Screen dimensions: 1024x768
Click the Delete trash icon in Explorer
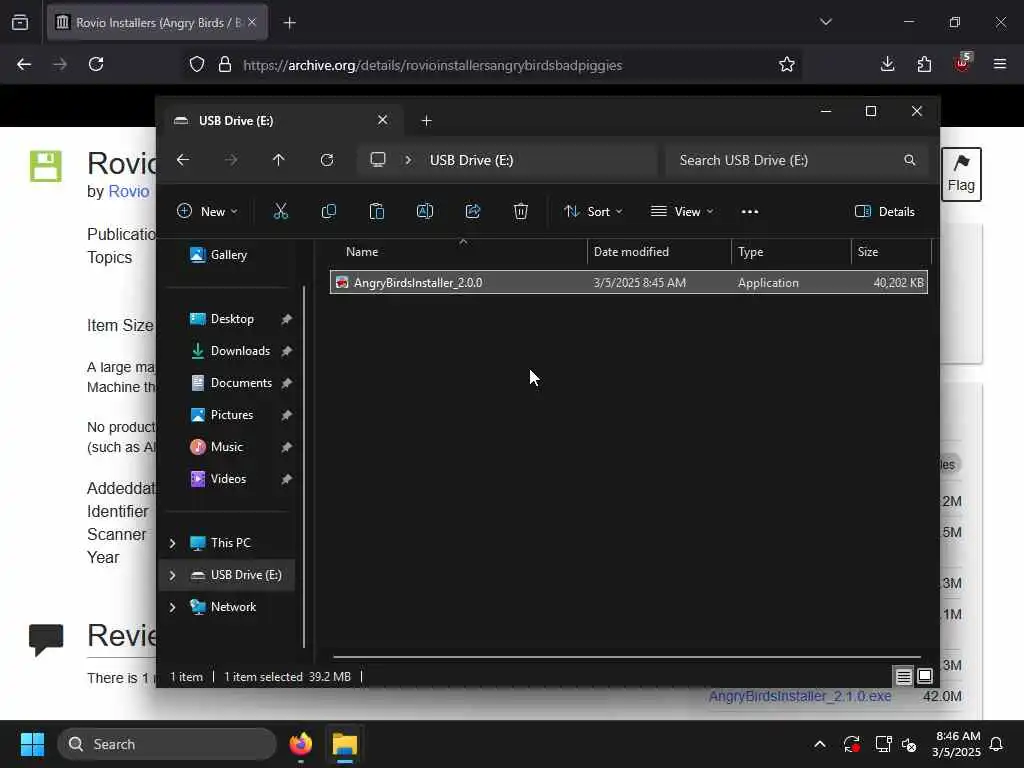pos(520,211)
